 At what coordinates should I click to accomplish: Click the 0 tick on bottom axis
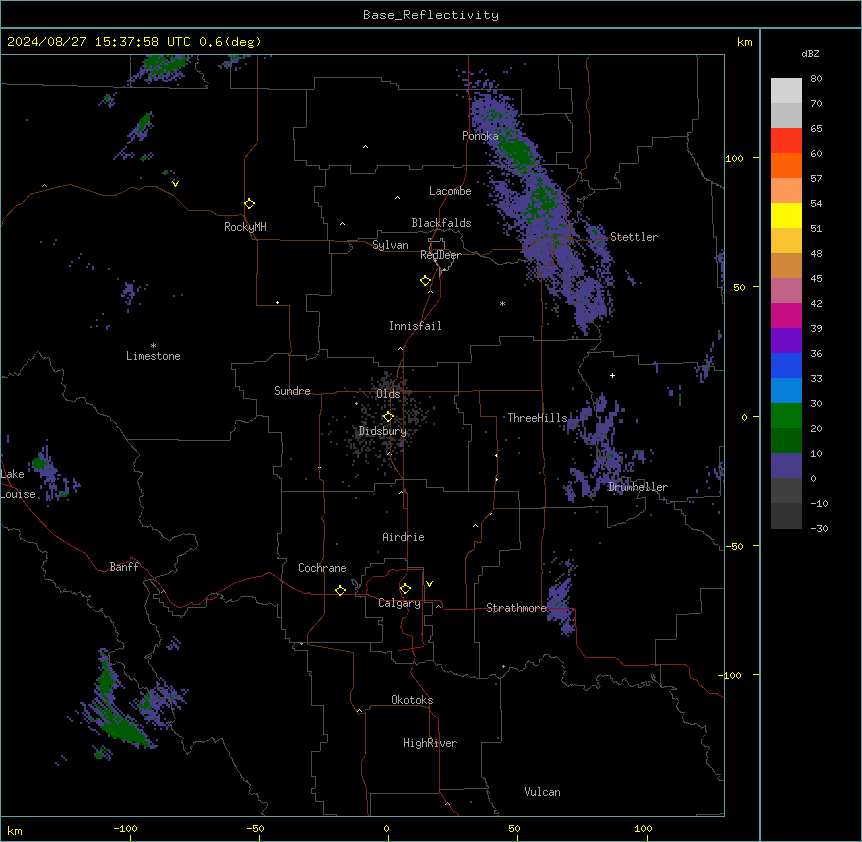coord(386,829)
